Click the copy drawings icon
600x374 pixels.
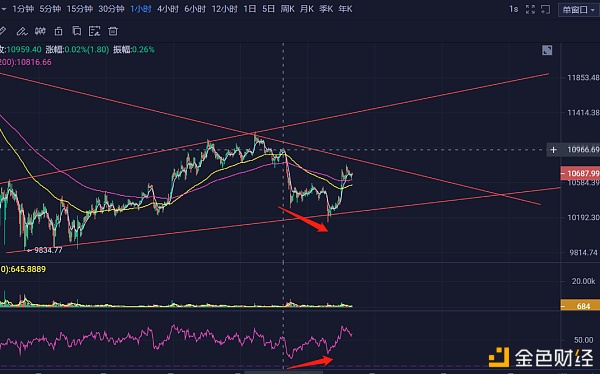77,31
